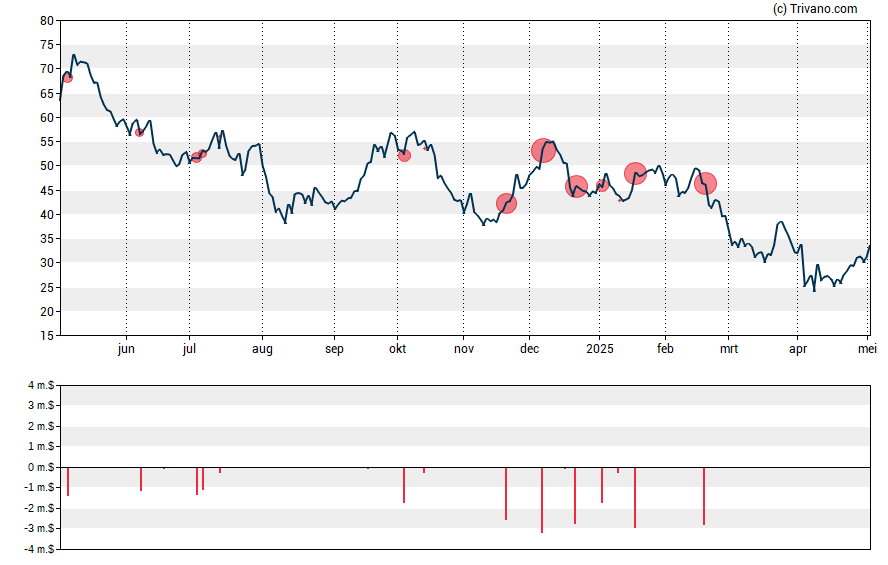The width and height of the screenshot is (888, 565).
Task: Click the '2025' x-axis label
Action: (x=600, y=349)
